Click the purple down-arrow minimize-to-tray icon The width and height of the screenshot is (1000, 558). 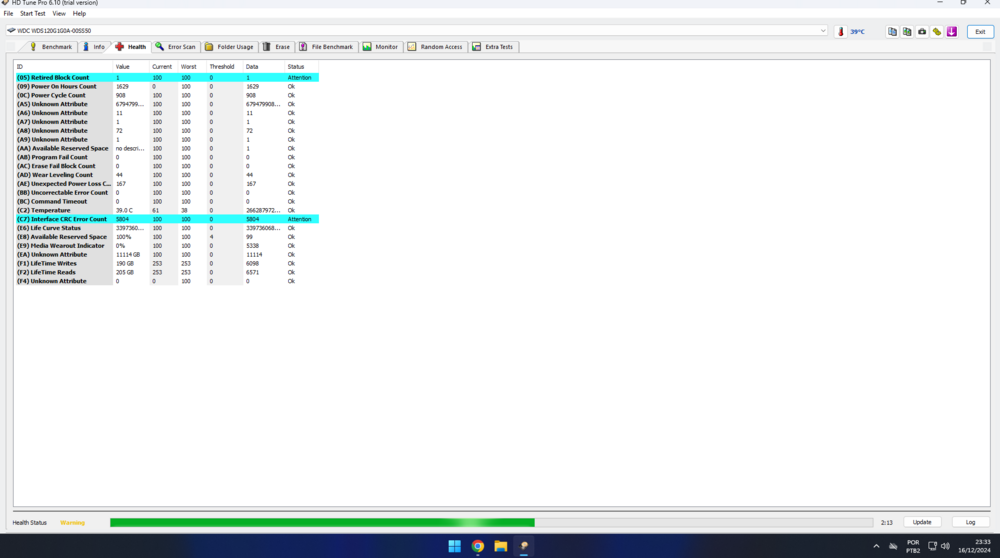point(952,32)
